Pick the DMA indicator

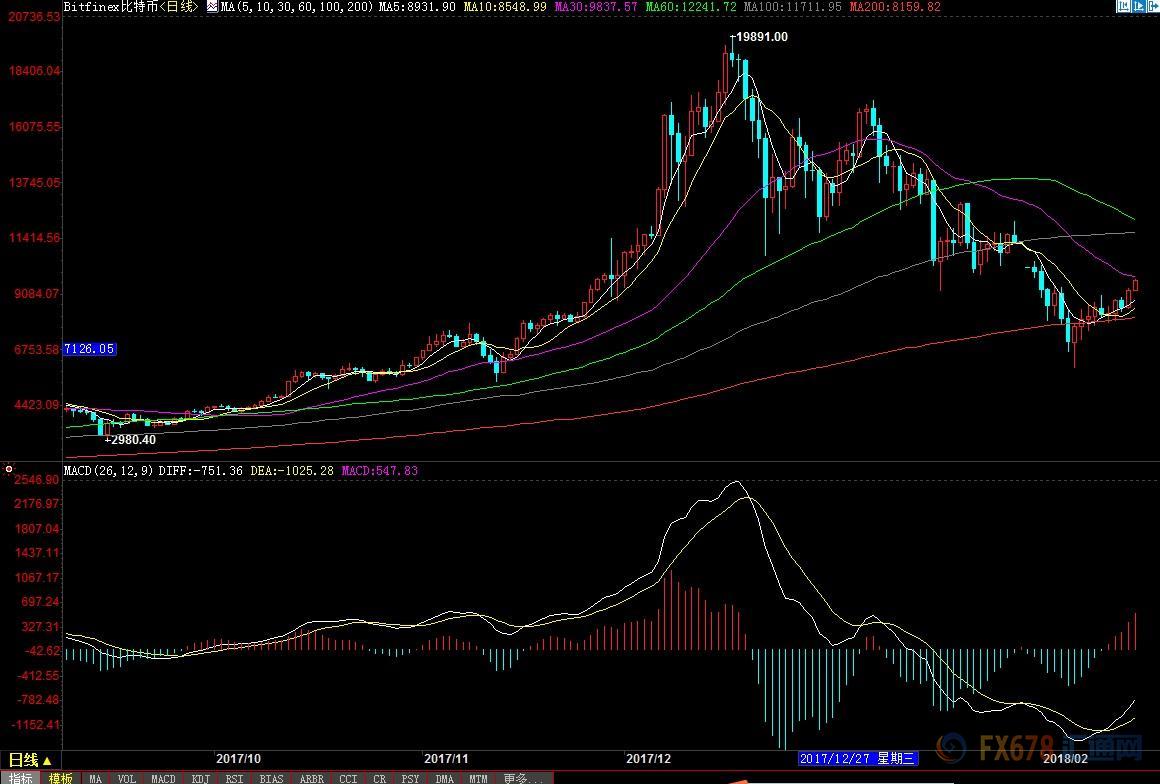[444, 778]
